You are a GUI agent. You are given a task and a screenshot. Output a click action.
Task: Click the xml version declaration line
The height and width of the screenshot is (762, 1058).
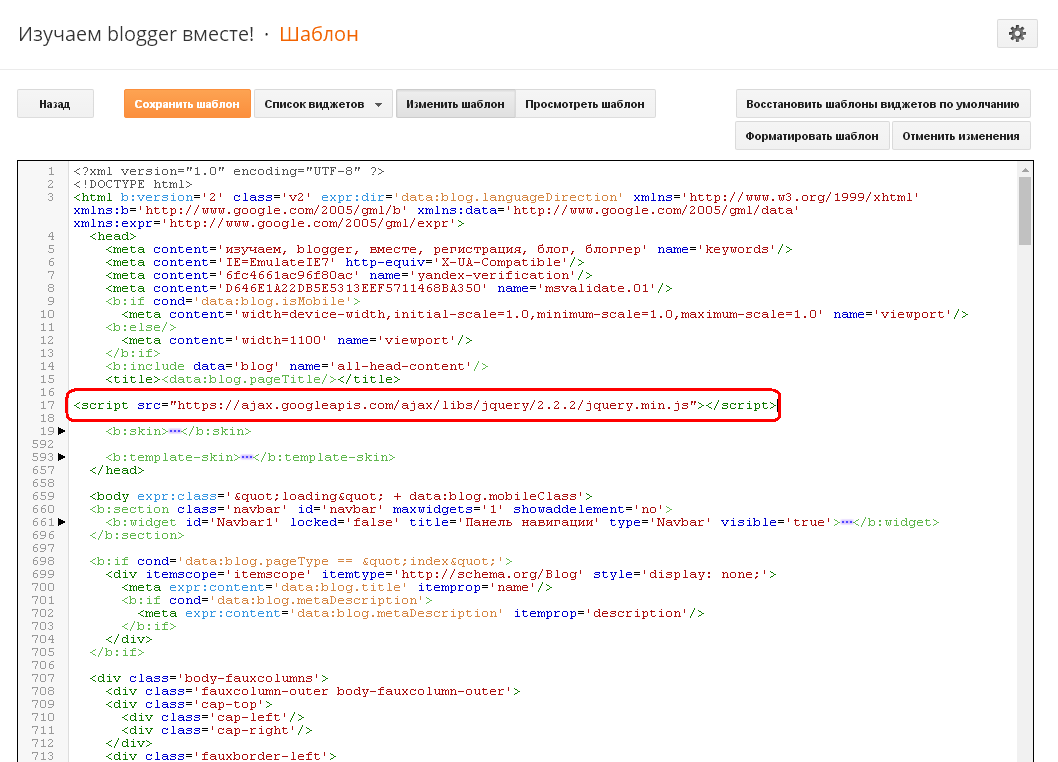pos(229,171)
